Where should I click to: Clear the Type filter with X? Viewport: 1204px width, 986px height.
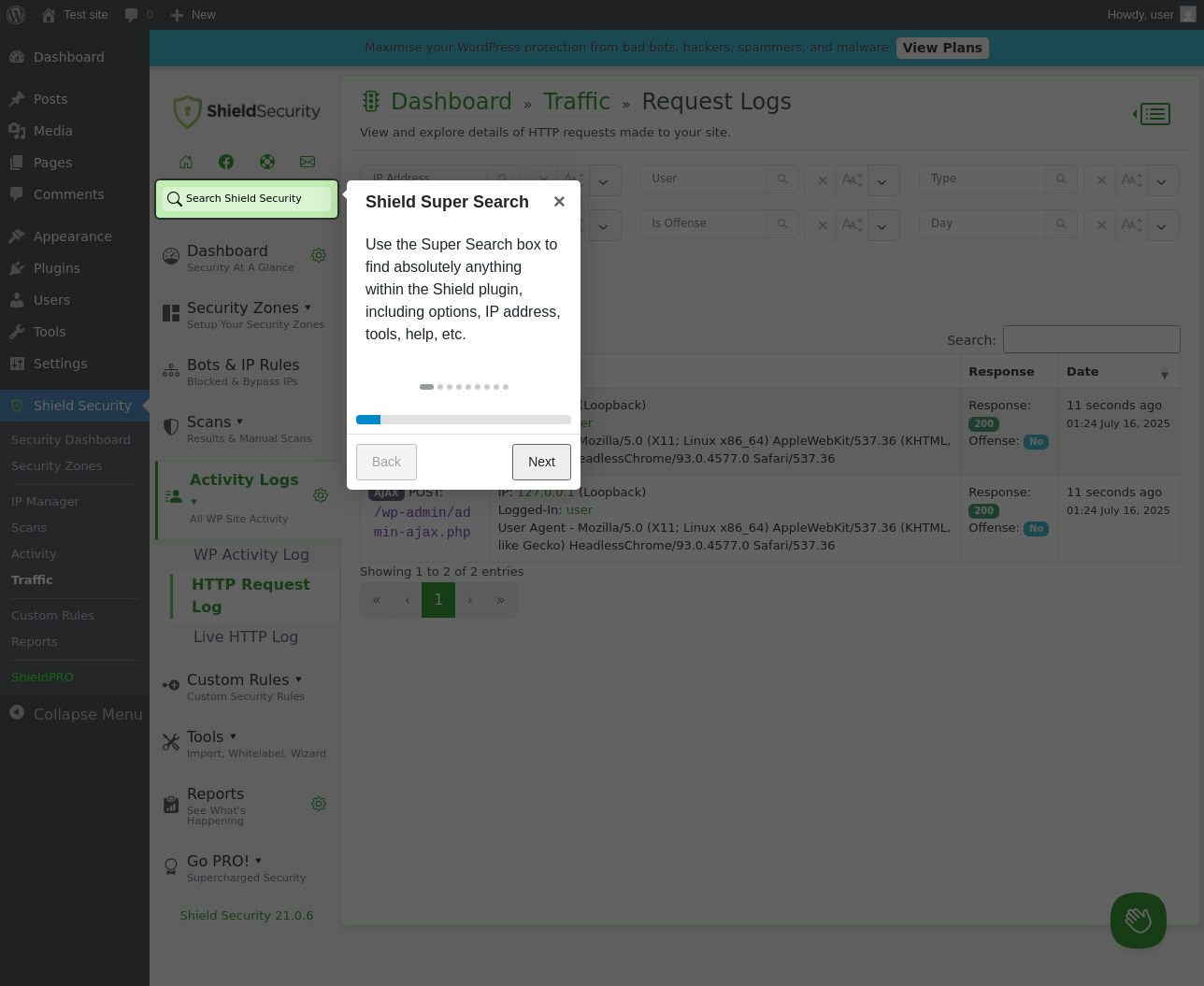pos(1101,180)
